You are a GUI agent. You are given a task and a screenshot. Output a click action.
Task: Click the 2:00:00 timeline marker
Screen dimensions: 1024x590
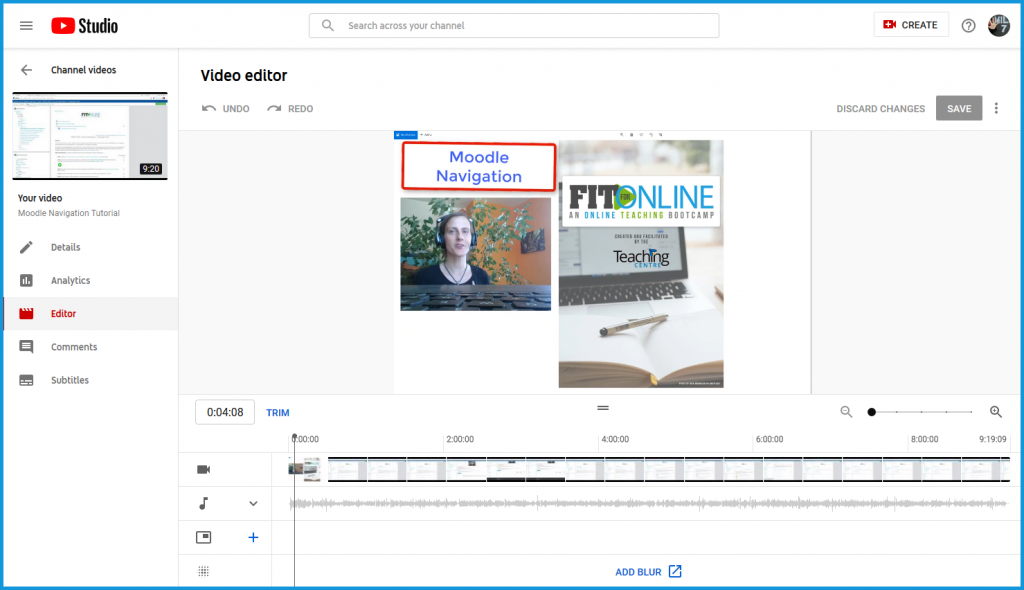(460, 439)
